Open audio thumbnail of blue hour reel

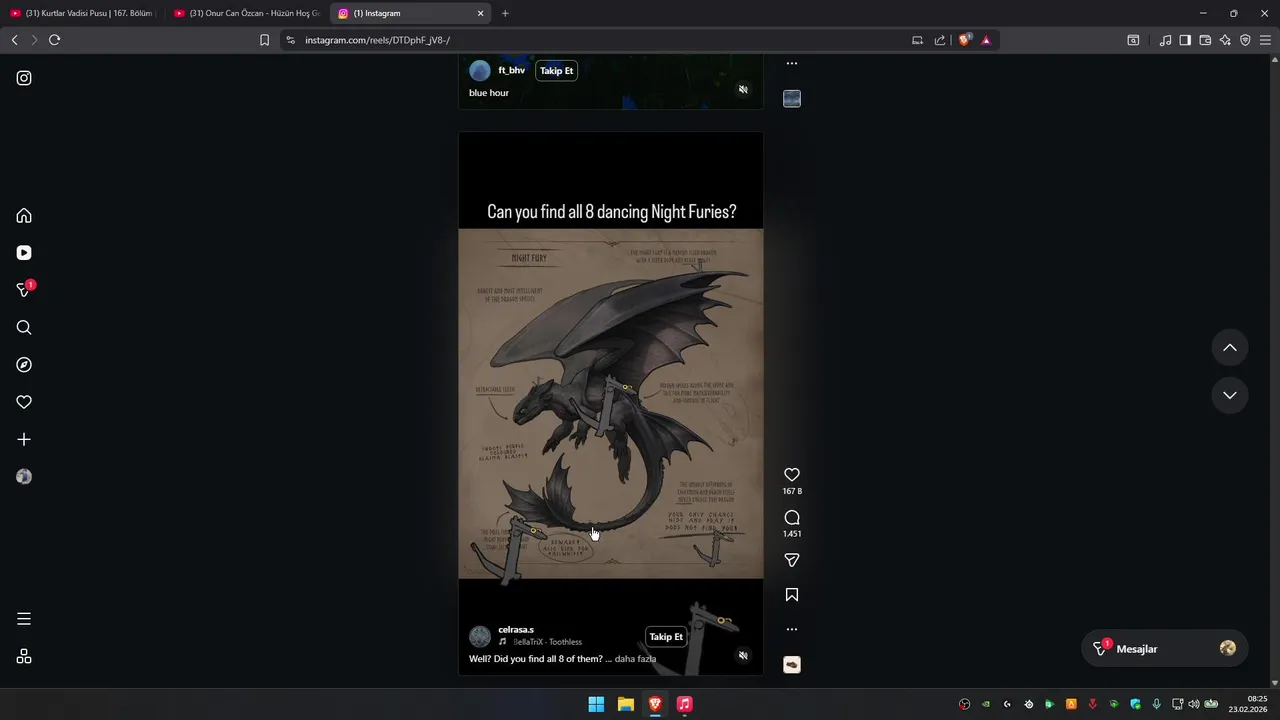click(x=792, y=99)
